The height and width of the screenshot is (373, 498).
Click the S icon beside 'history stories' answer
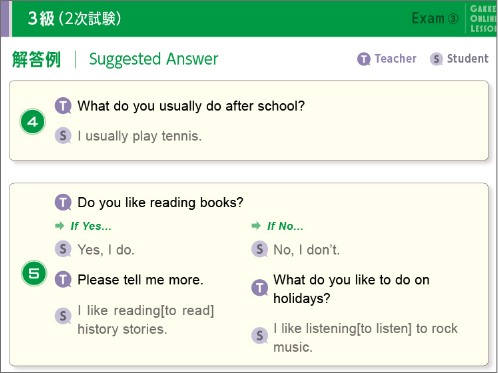63,316
